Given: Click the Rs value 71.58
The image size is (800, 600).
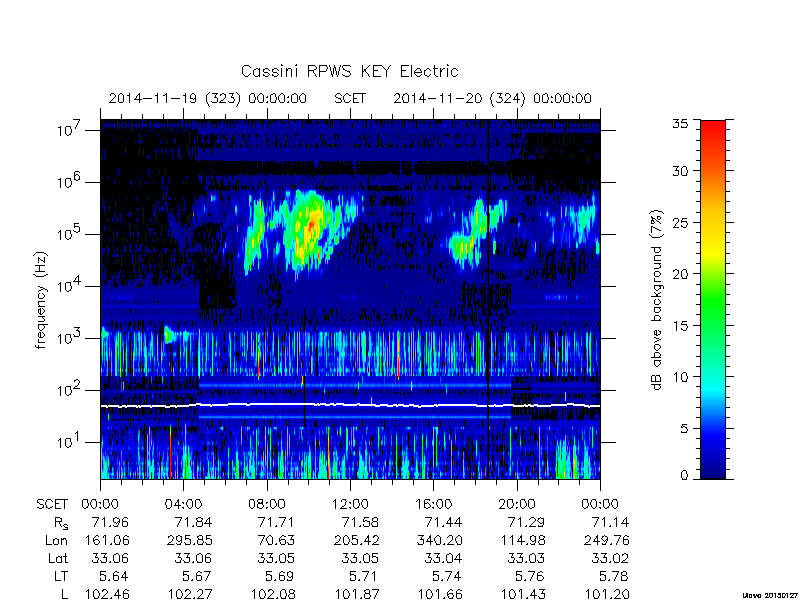Looking at the screenshot, I should 360,522.
